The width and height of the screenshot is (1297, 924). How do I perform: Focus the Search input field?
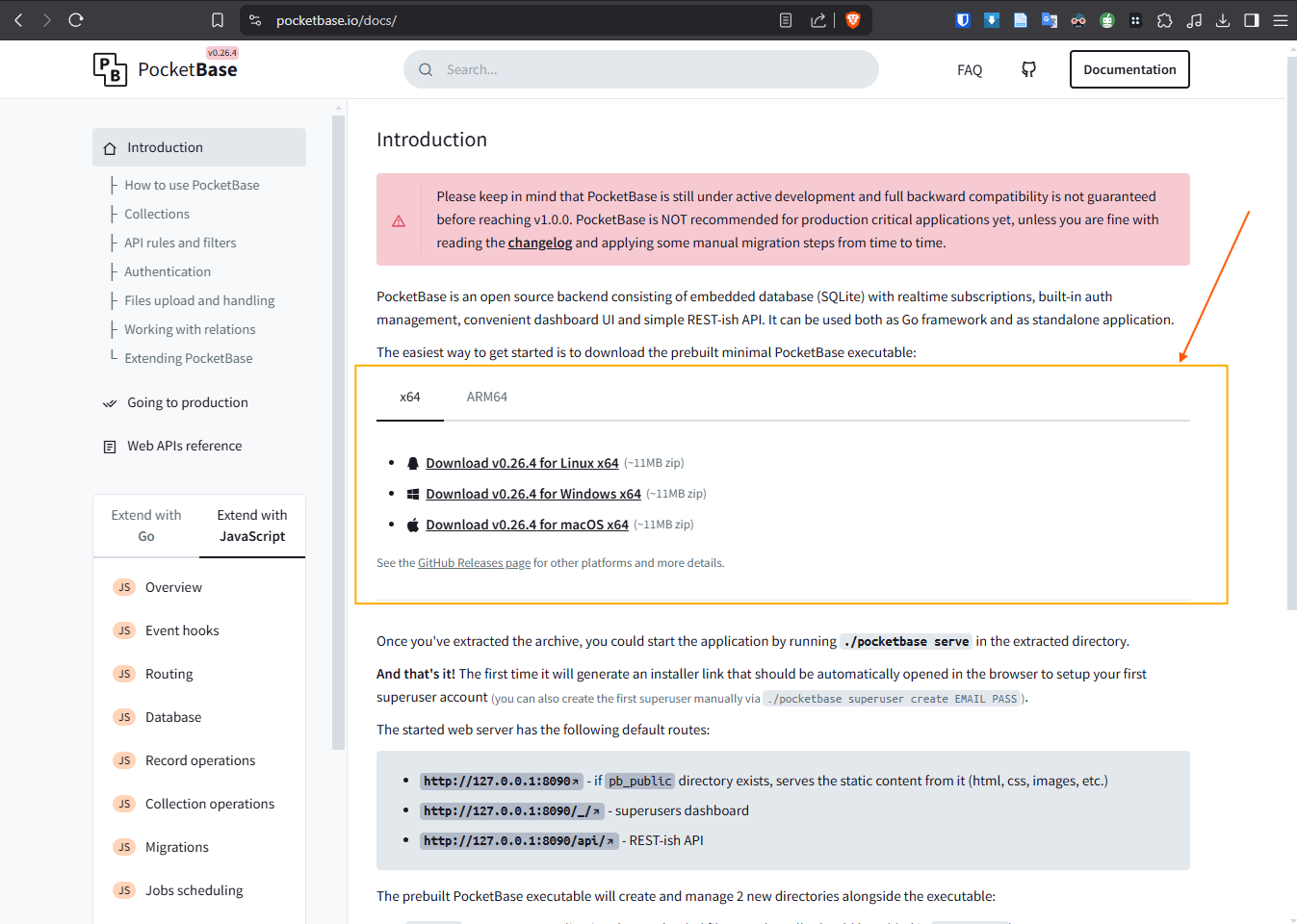[641, 69]
